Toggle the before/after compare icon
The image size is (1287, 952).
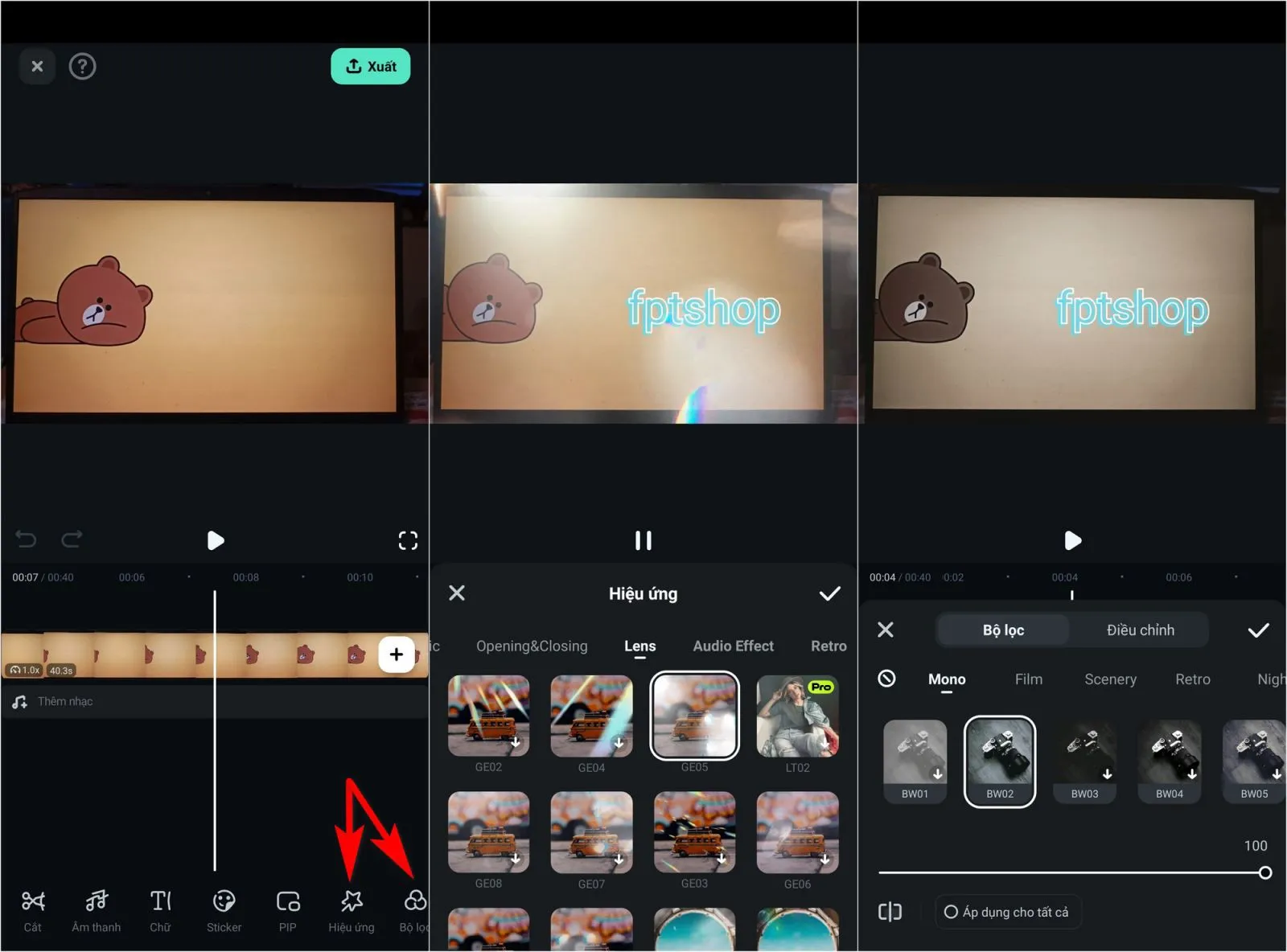[x=890, y=912]
